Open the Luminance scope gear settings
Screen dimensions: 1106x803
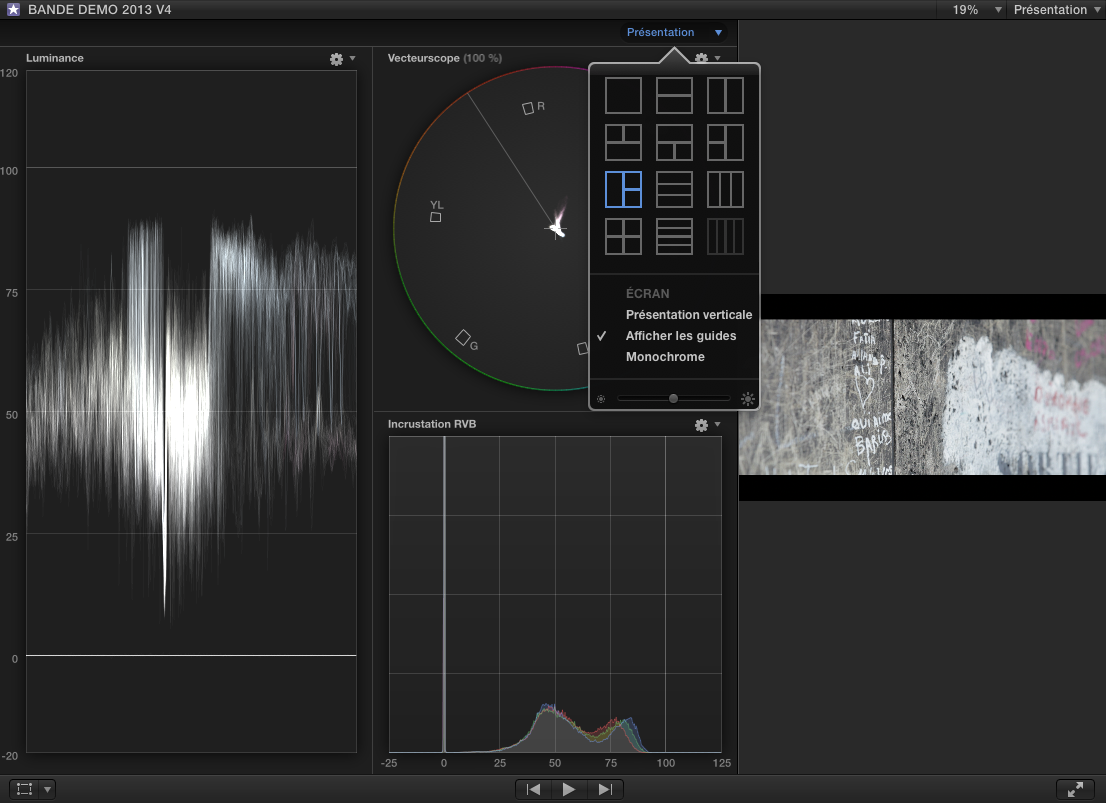coord(336,59)
